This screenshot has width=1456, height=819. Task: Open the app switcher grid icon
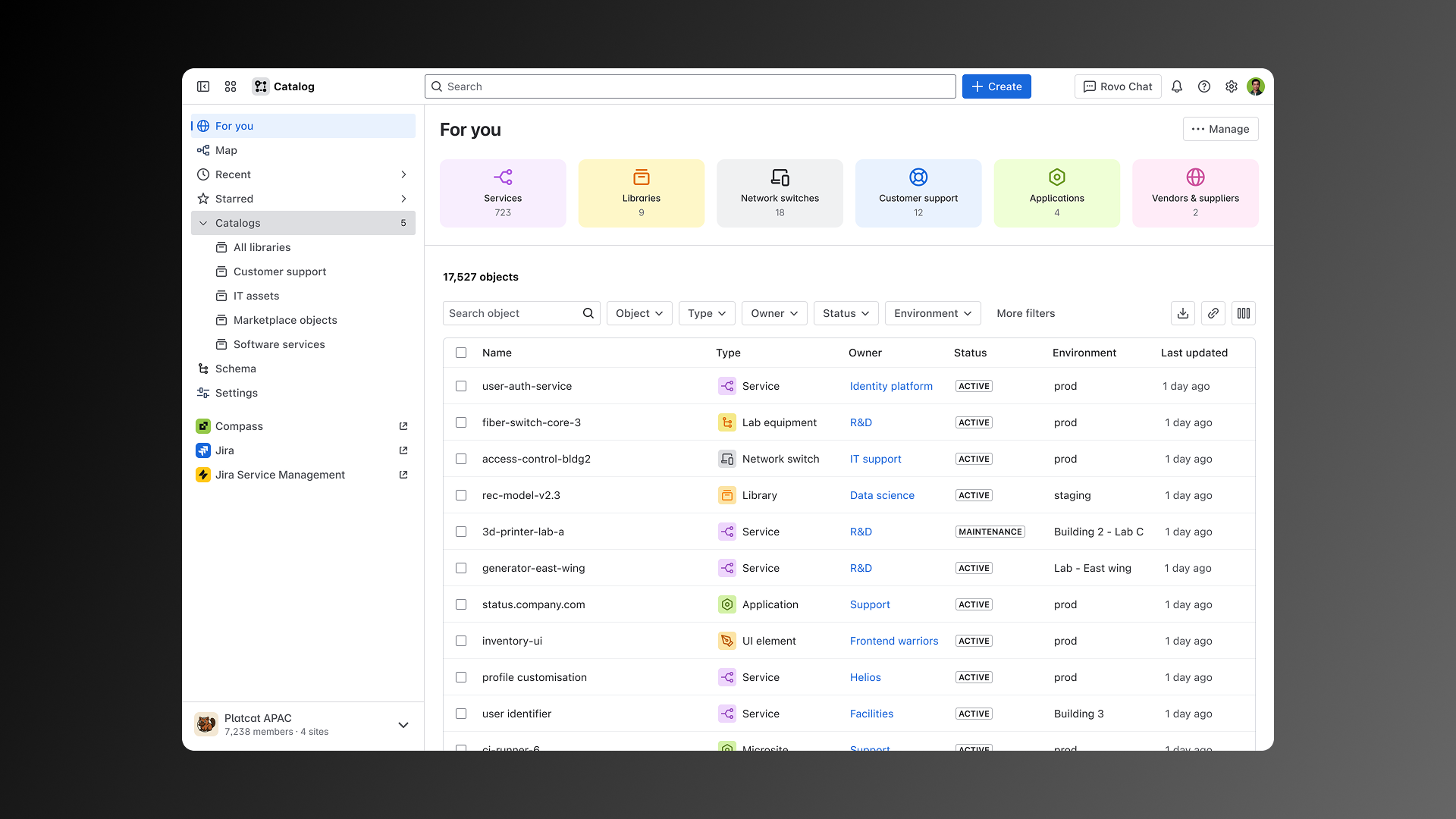click(231, 86)
